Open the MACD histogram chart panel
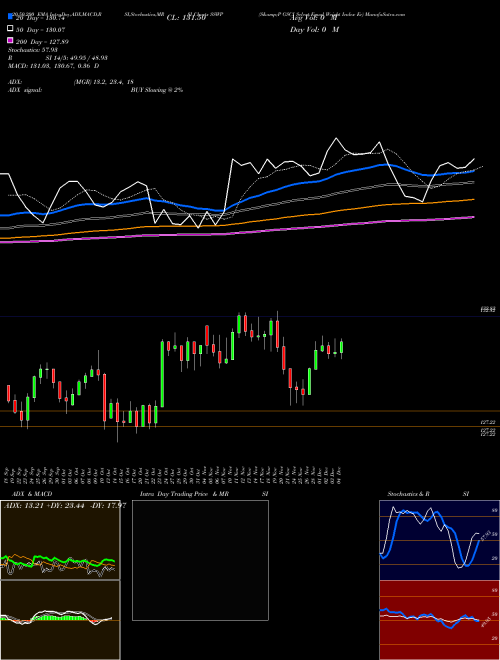Screen dimensions: 500x660 [x=60, y=620]
